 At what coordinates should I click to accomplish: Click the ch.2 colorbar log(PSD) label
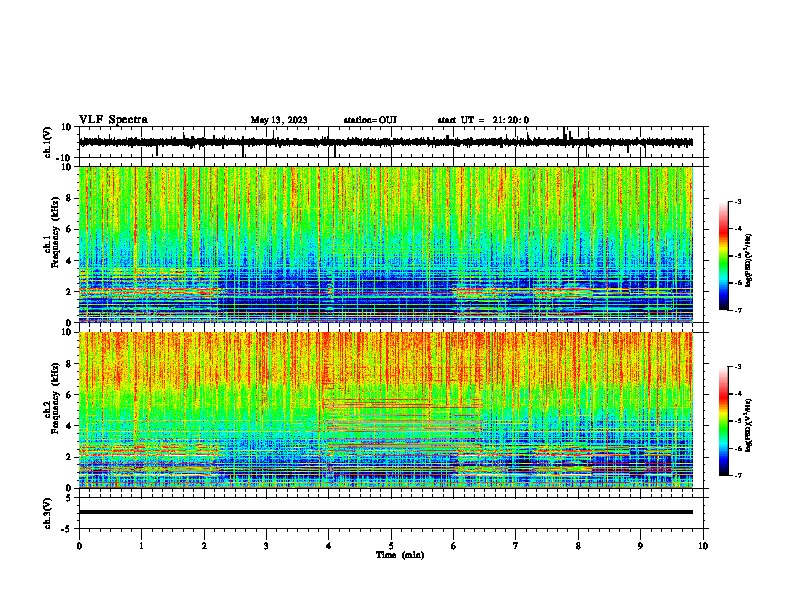[749, 425]
